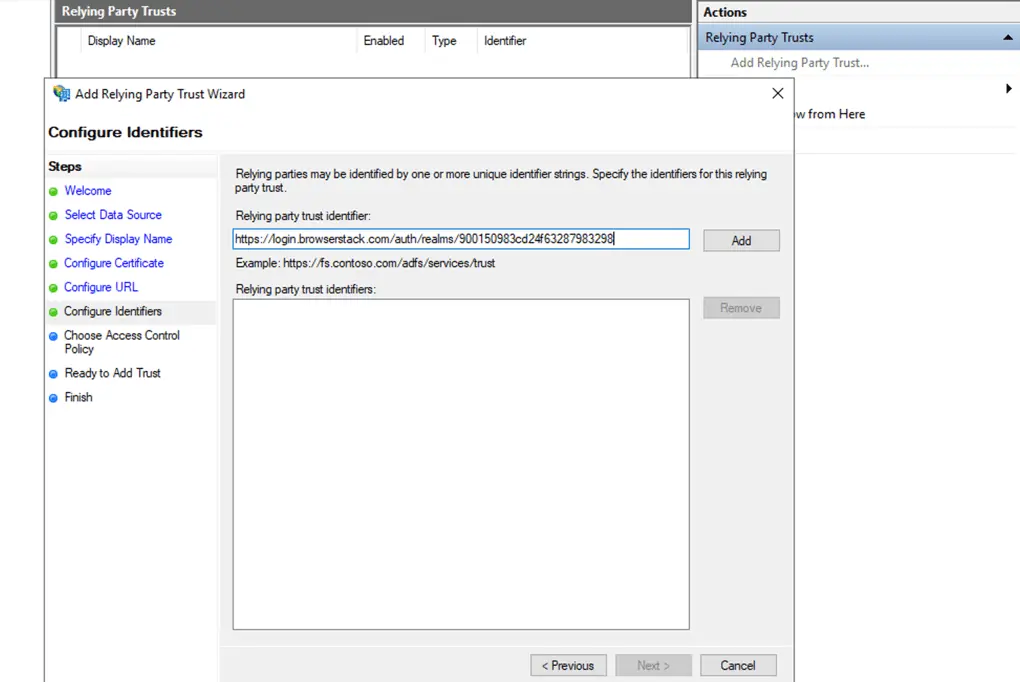Jump to the Configure Certificate step
The width and height of the screenshot is (1020, 682).
[114, 263]
